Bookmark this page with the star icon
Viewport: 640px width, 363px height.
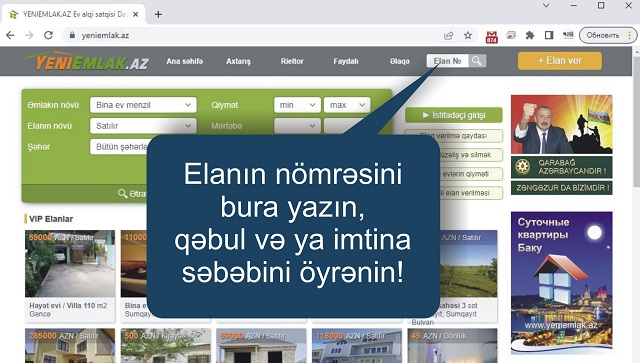pos(468,36)
